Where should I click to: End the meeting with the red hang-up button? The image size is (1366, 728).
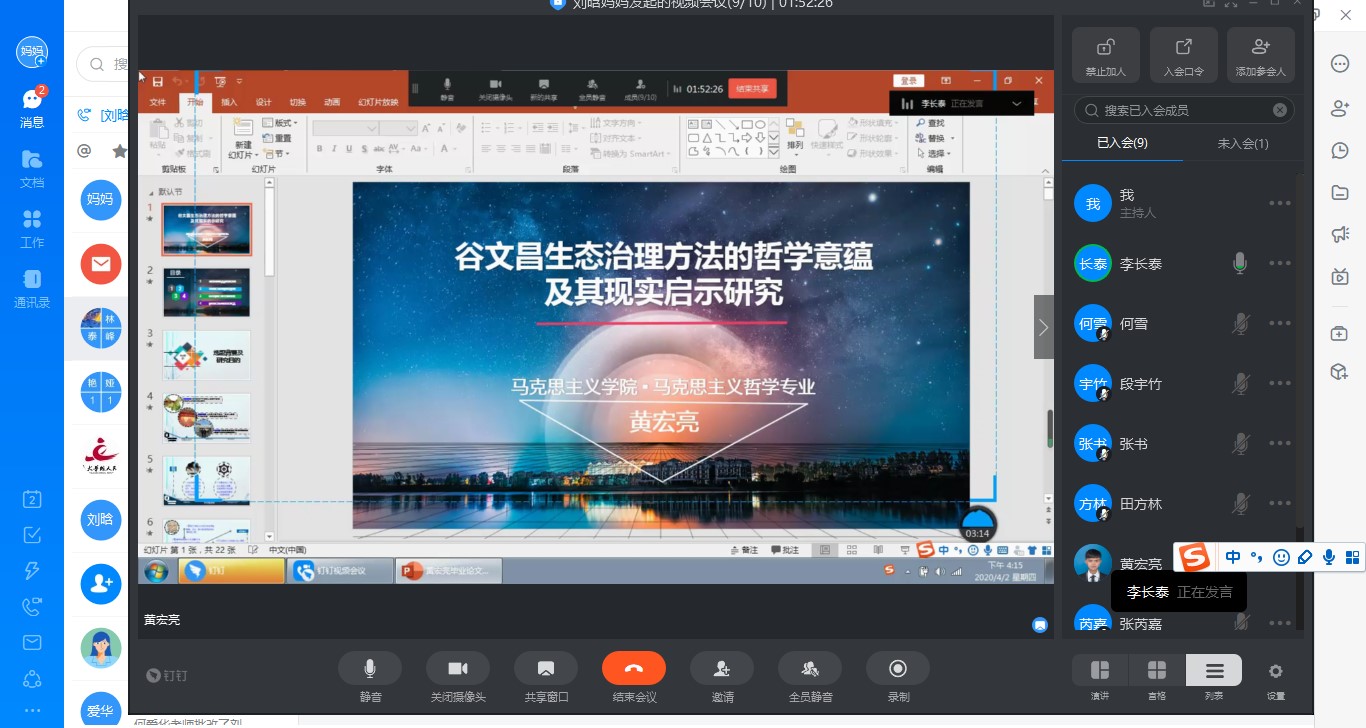point(633,668)
